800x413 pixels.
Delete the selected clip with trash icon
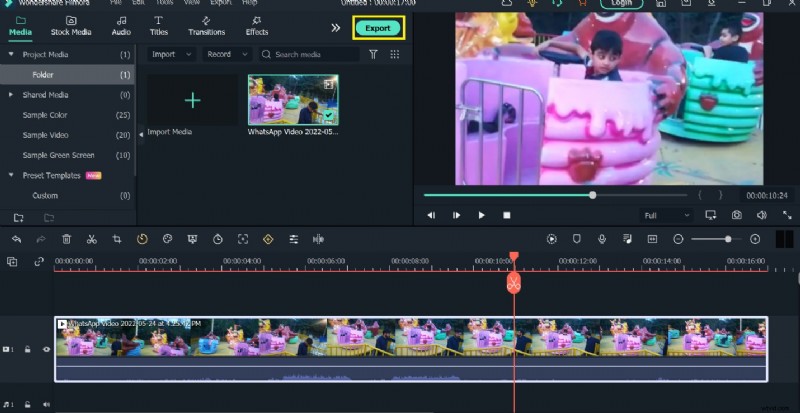point(66,239)
